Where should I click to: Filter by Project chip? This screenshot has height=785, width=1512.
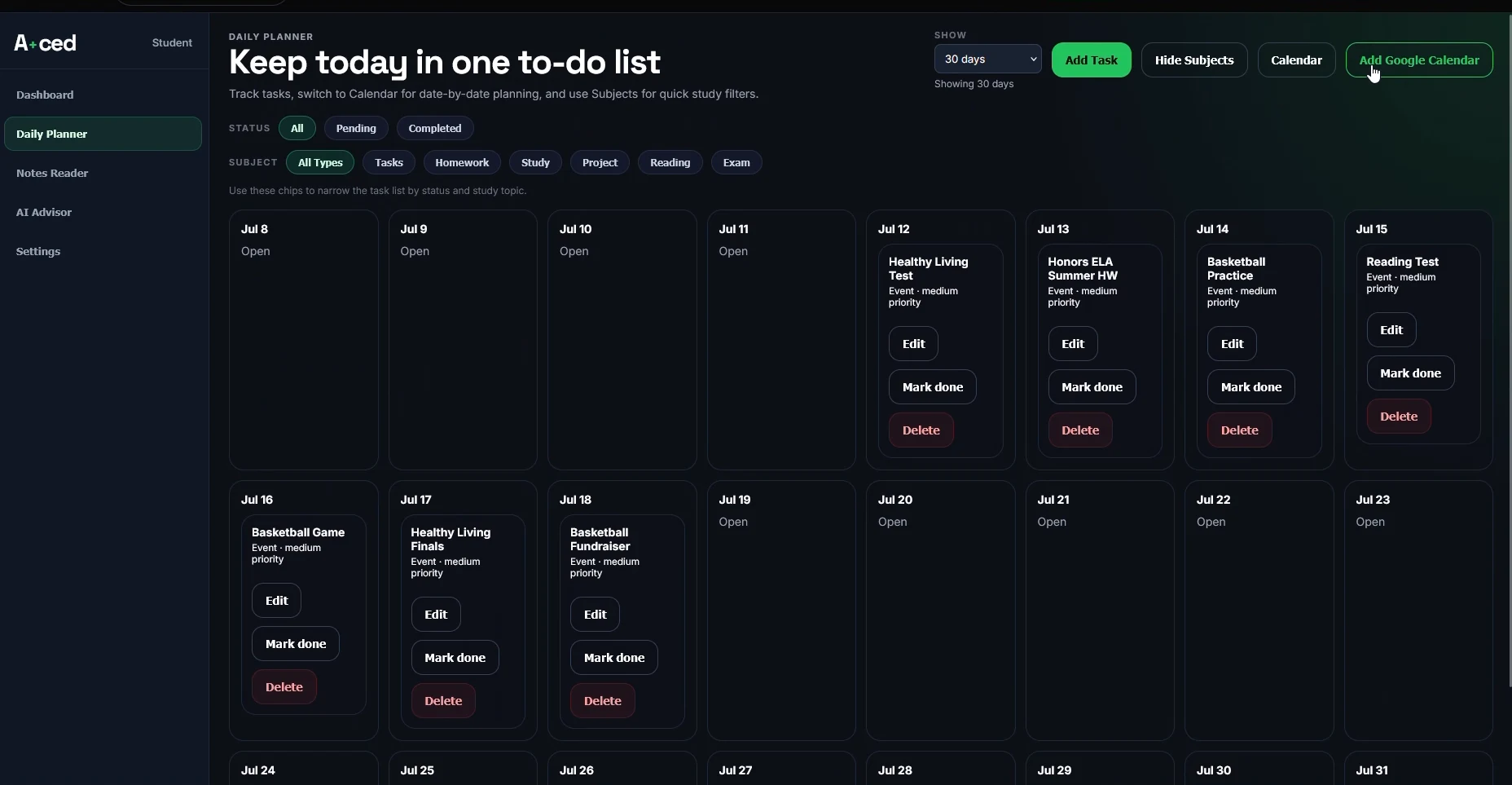[x=600, y=162]
